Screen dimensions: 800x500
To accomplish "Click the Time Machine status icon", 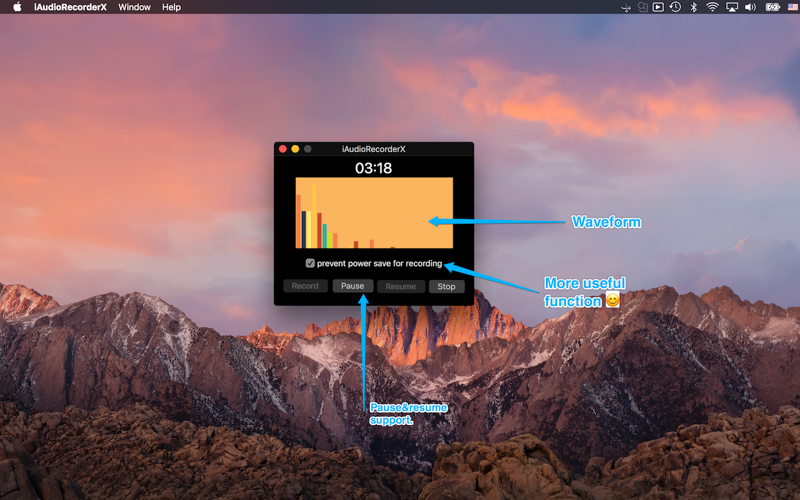I will 675,7.
